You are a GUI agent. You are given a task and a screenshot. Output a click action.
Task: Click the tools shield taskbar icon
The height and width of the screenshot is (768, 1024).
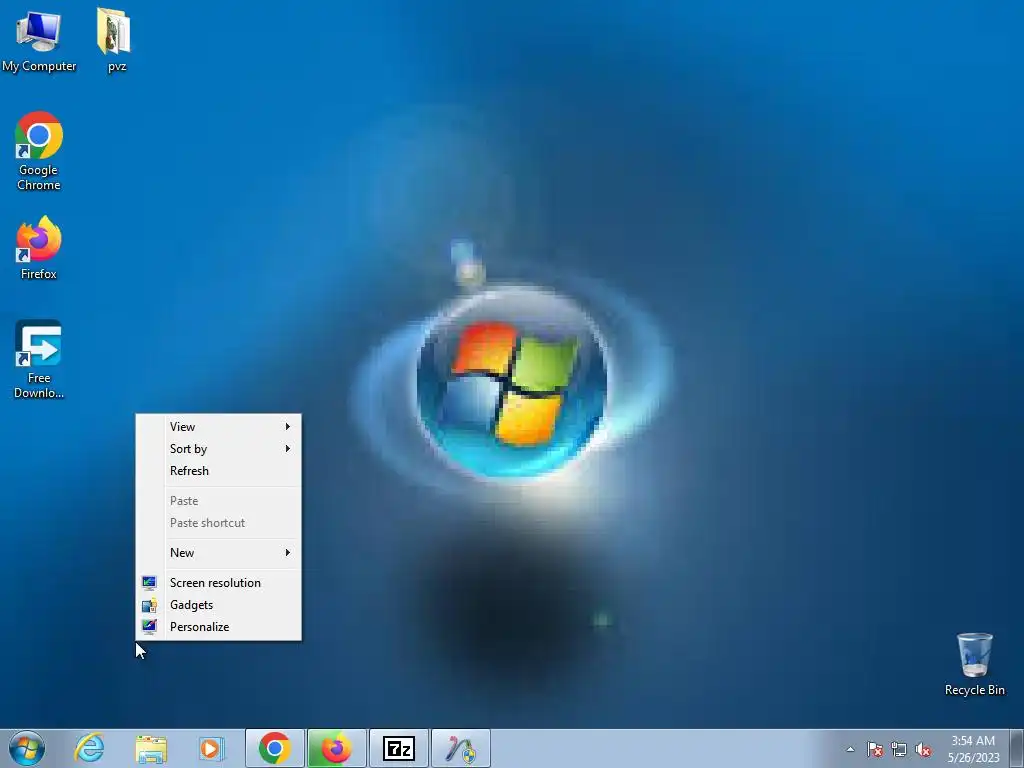click(x=460, y=748)
